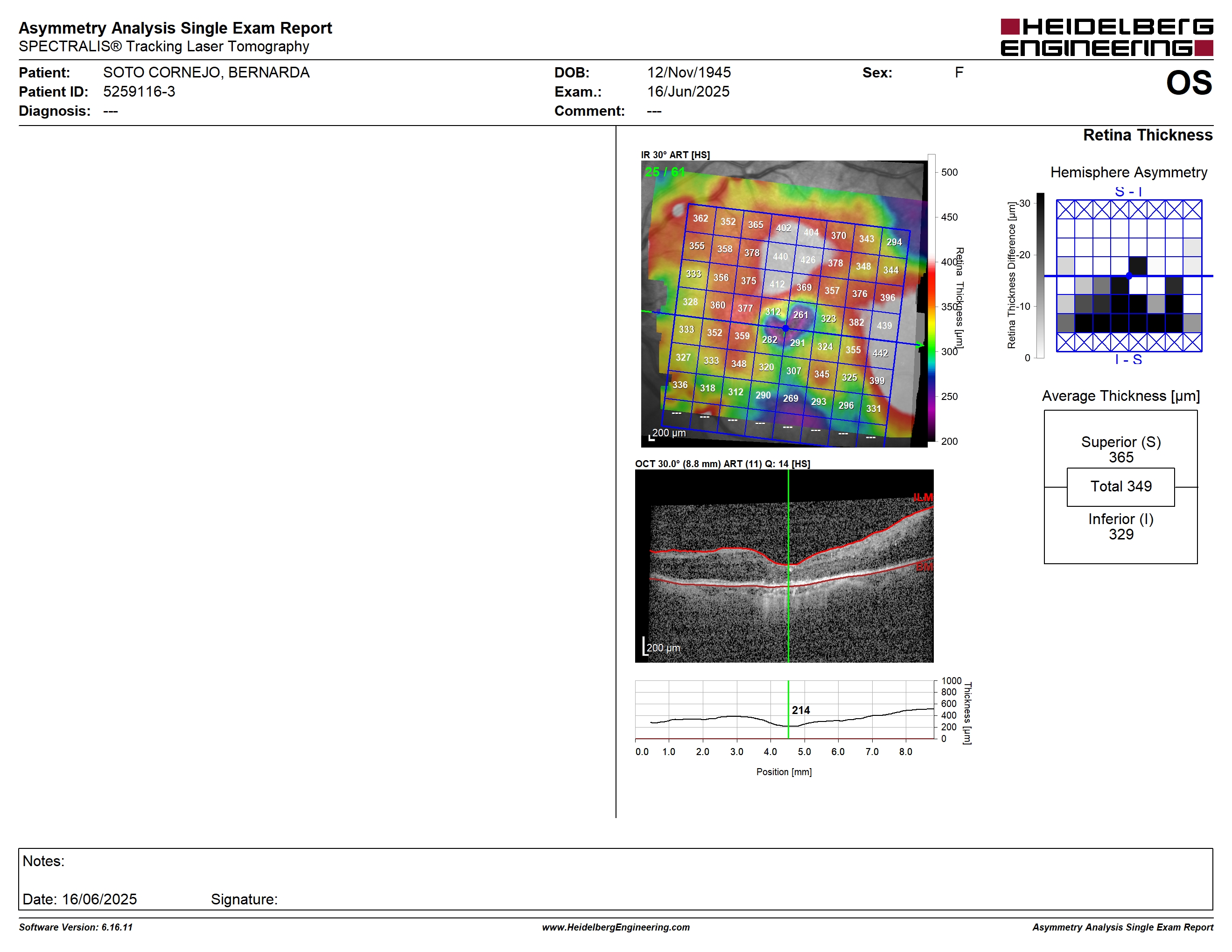Viewport: 1232px width, 952px height.
Task: Click the Heidelberg Engineering logo
Action: click(x=1106, y=37)
